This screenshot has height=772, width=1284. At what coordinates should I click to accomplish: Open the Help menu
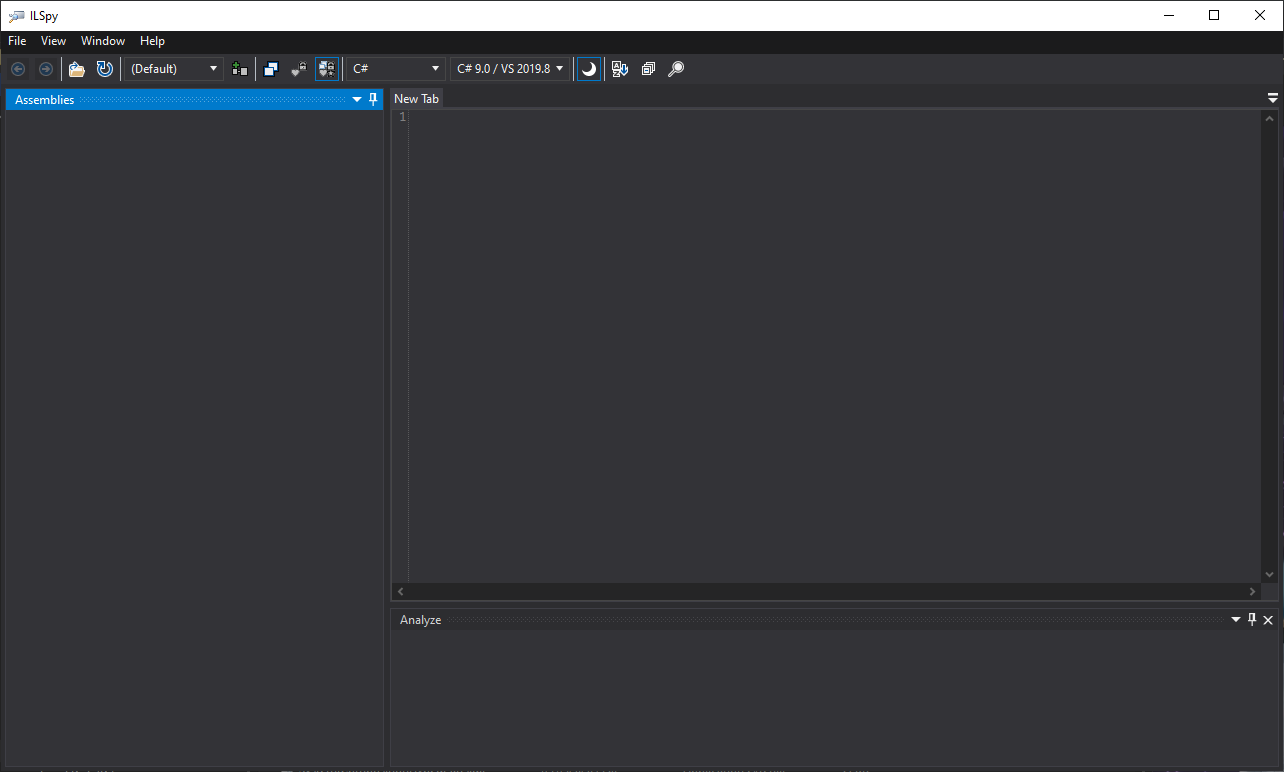click(152, 41)
